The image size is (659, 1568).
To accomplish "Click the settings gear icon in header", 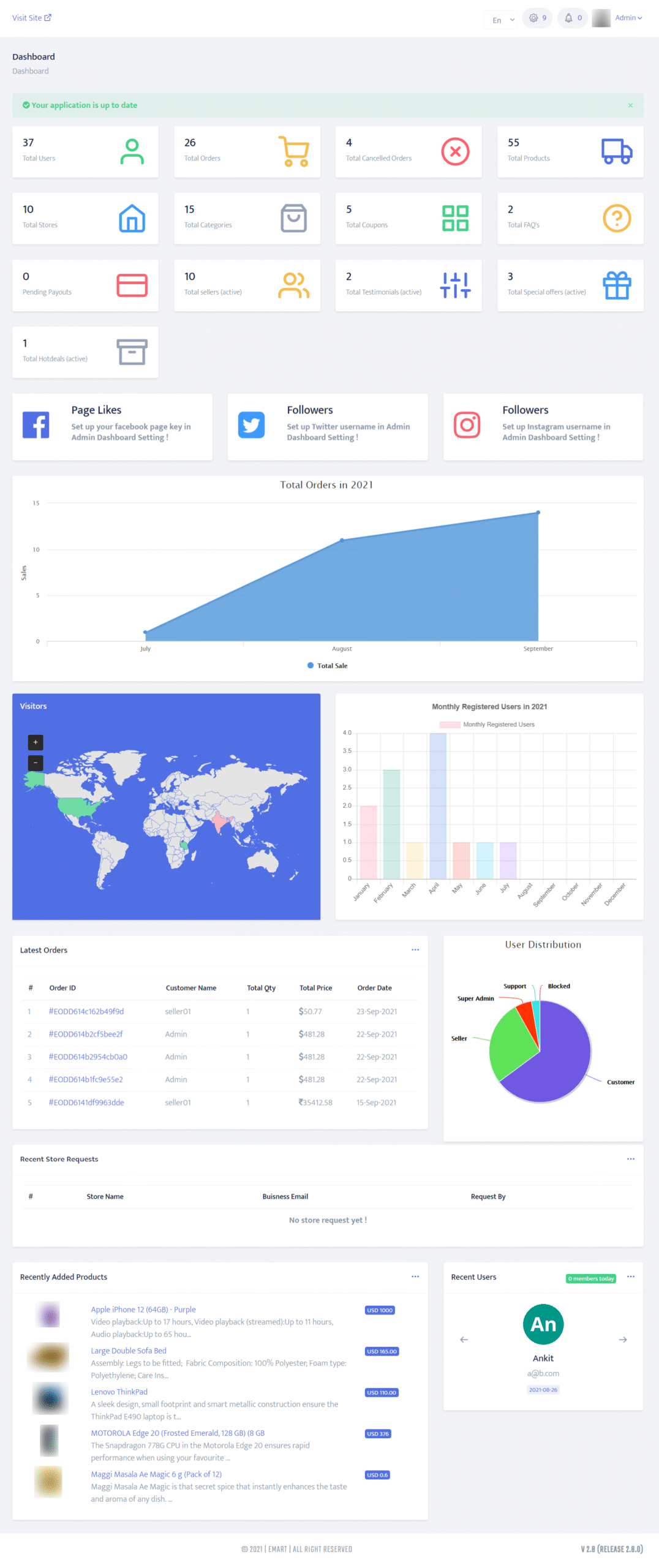I will pos(533,18).
